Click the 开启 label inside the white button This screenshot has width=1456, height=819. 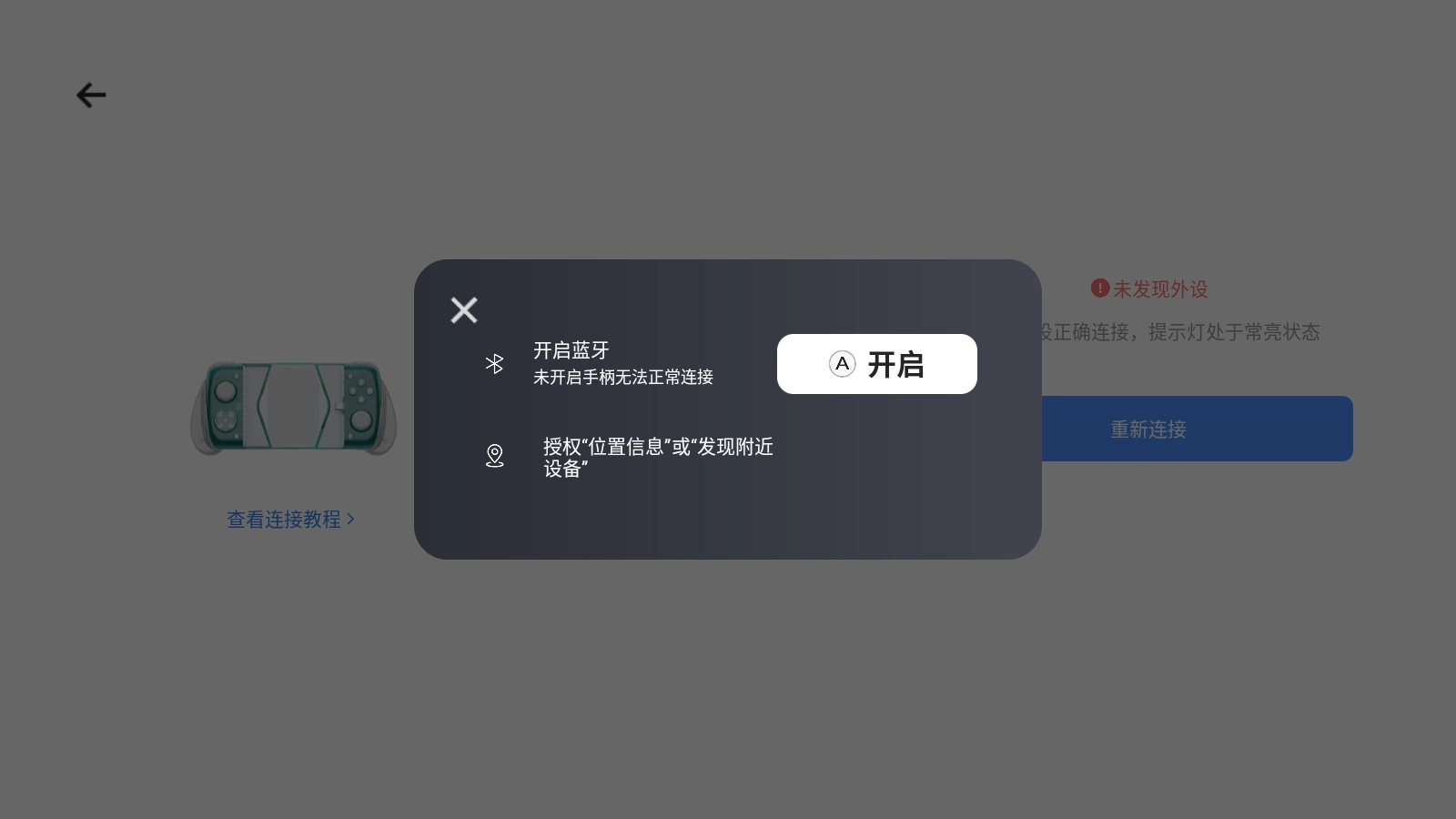pyautogui.click(x=895, y=364)
